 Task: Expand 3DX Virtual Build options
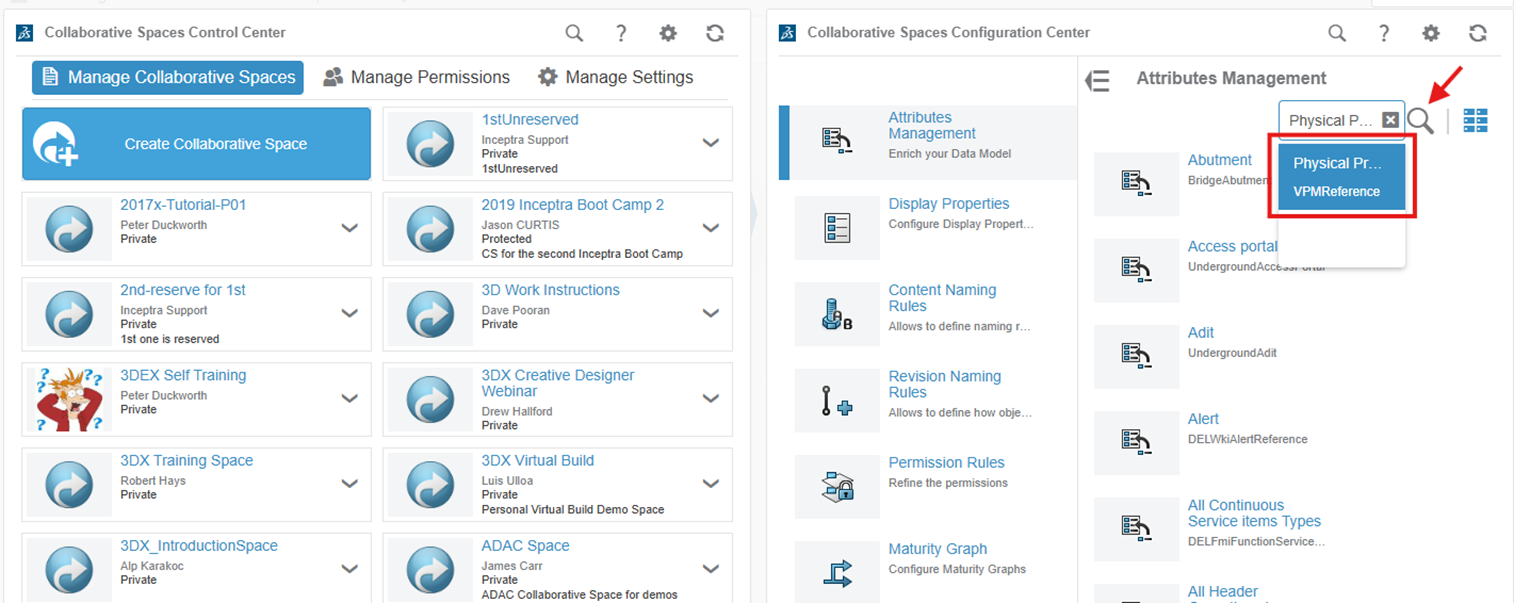(711, 484)
